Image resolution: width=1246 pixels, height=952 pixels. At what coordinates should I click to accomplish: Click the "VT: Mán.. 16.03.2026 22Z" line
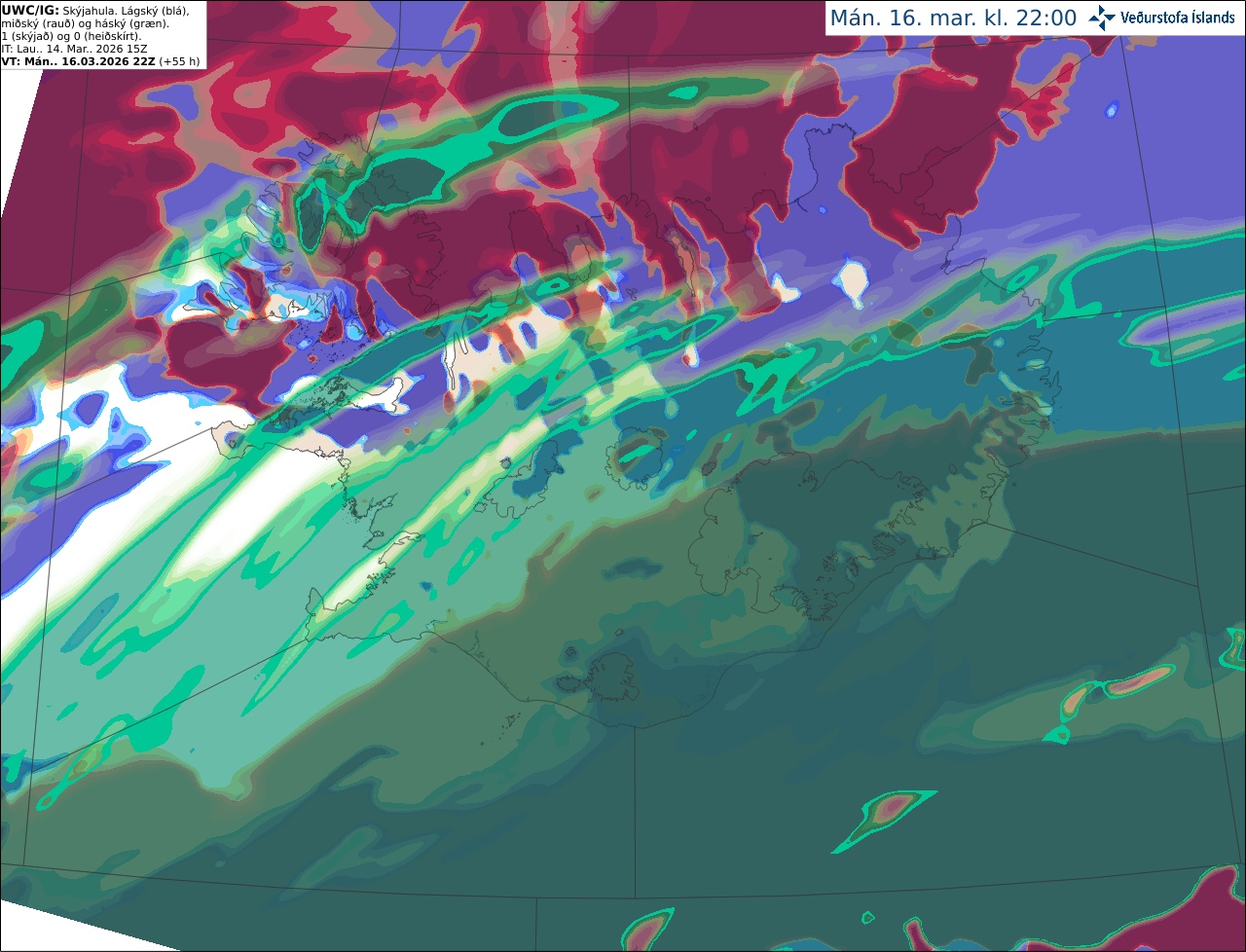(x=79, y=61)
